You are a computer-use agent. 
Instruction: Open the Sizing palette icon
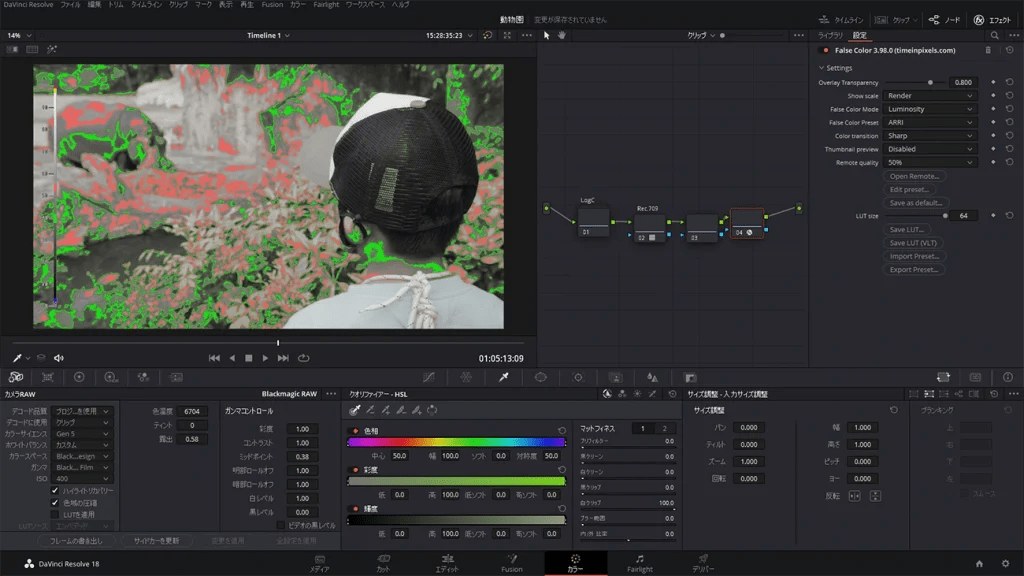(691, 377)
